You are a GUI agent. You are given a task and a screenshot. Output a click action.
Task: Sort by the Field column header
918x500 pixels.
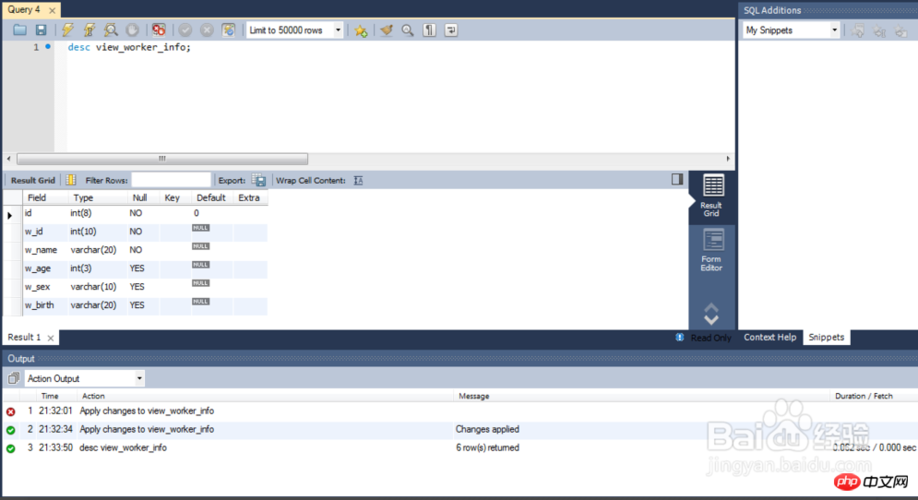[46, 198]
